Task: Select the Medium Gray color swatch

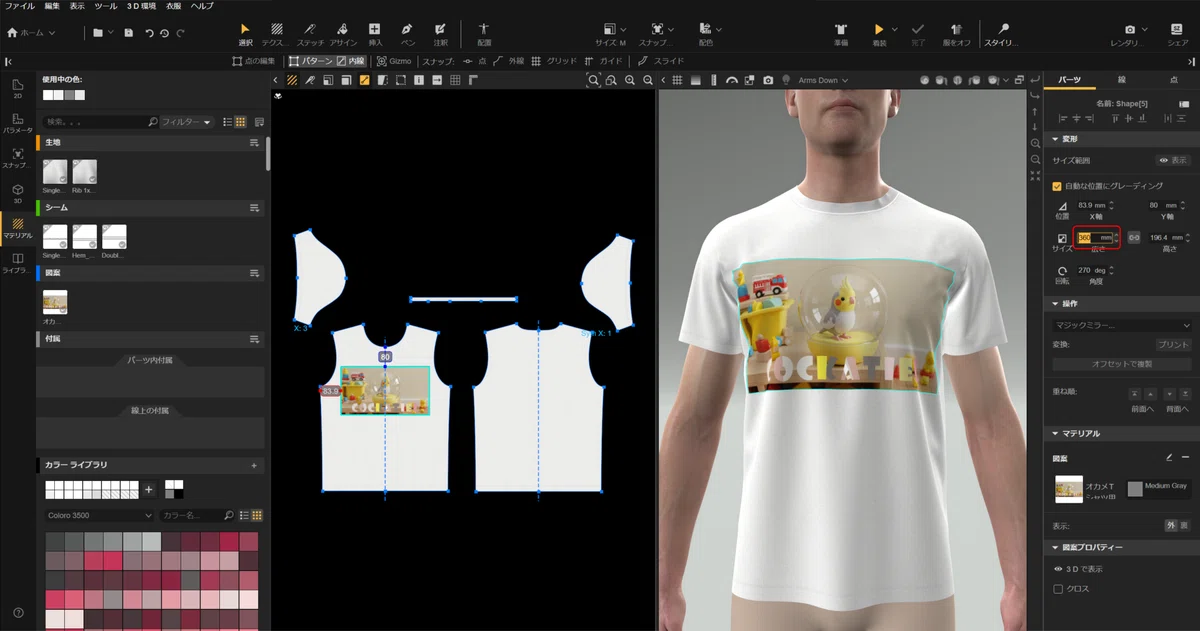Action: (x=1135, y=489)
